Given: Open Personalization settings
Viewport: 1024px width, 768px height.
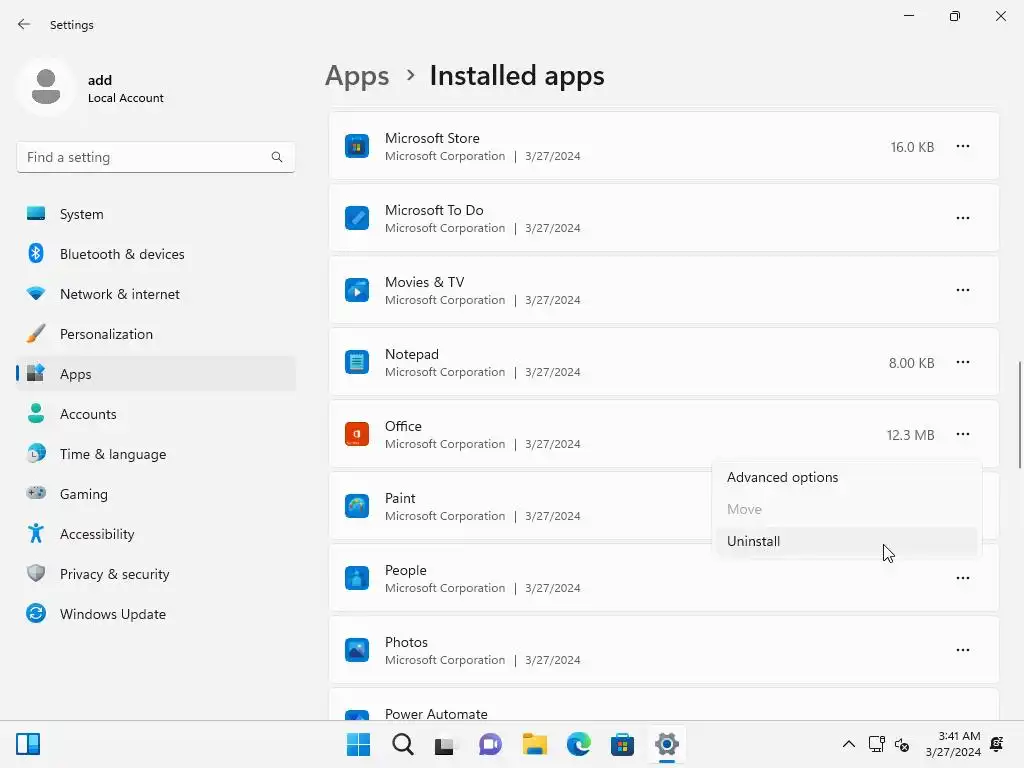Looking at the screenshot, I should pyautogui.click(x=156, y=334).
